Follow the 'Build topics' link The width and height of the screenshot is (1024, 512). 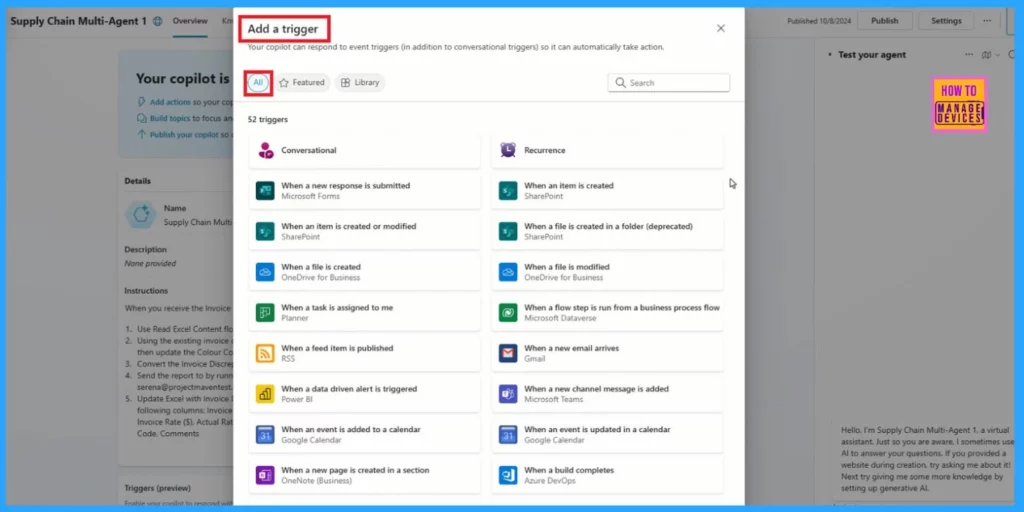coord(170,119)
